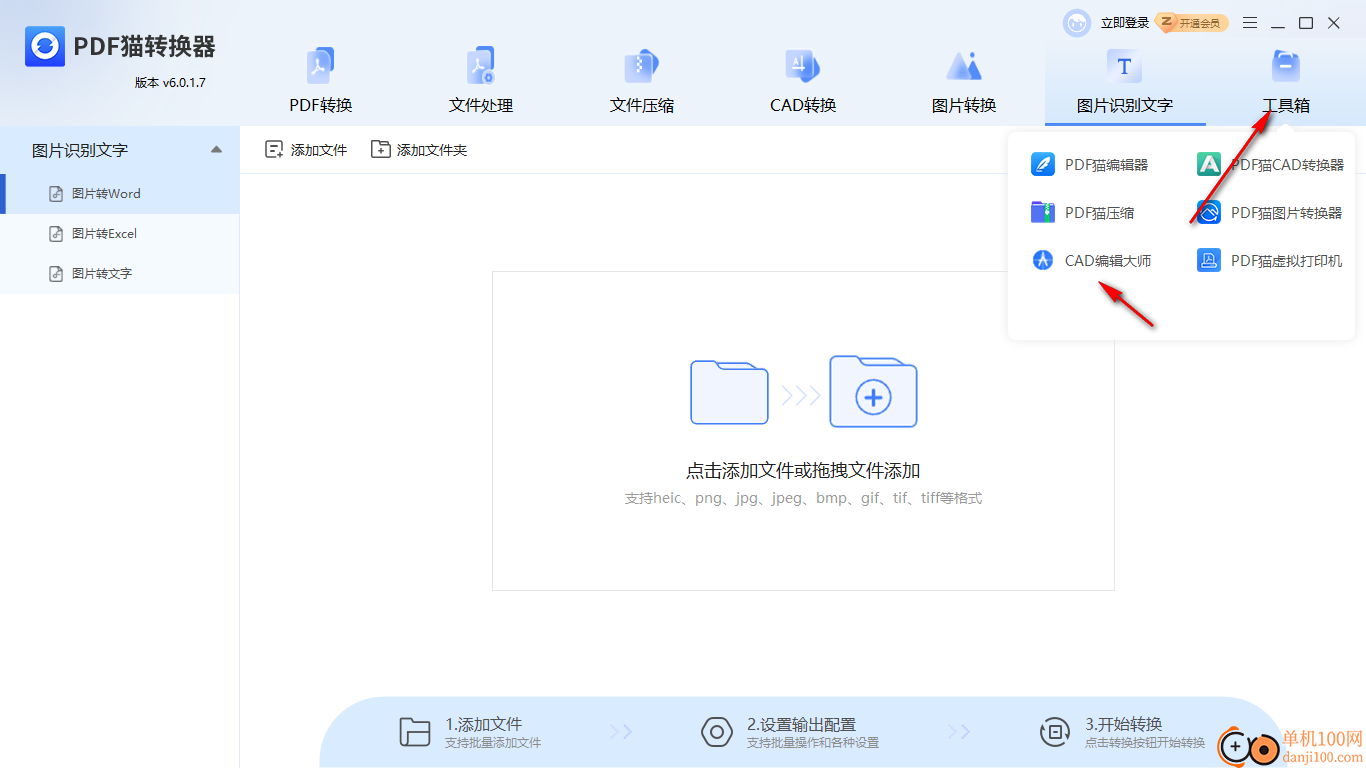The width and height of the screenshot is (1366, 768).
Task: Open the PDF转换 tab icon
Action: point(321,66)
